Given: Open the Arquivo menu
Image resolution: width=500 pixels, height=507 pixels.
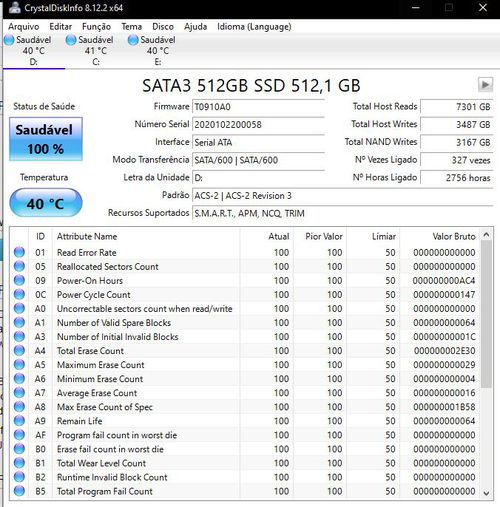Looking at the screenshot, I should (x=24, y=27).
